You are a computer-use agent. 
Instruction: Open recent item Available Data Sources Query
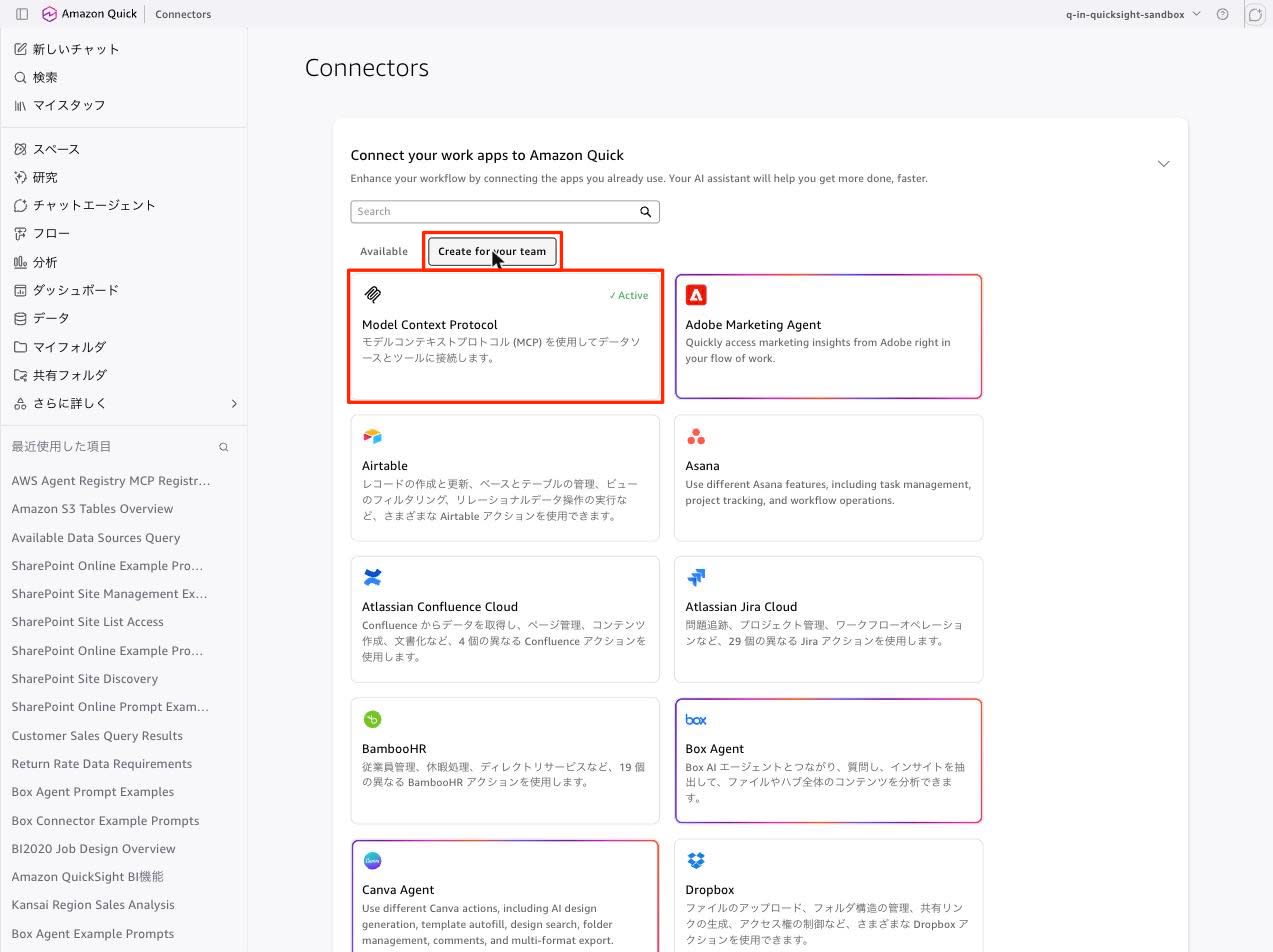[96, 537]
